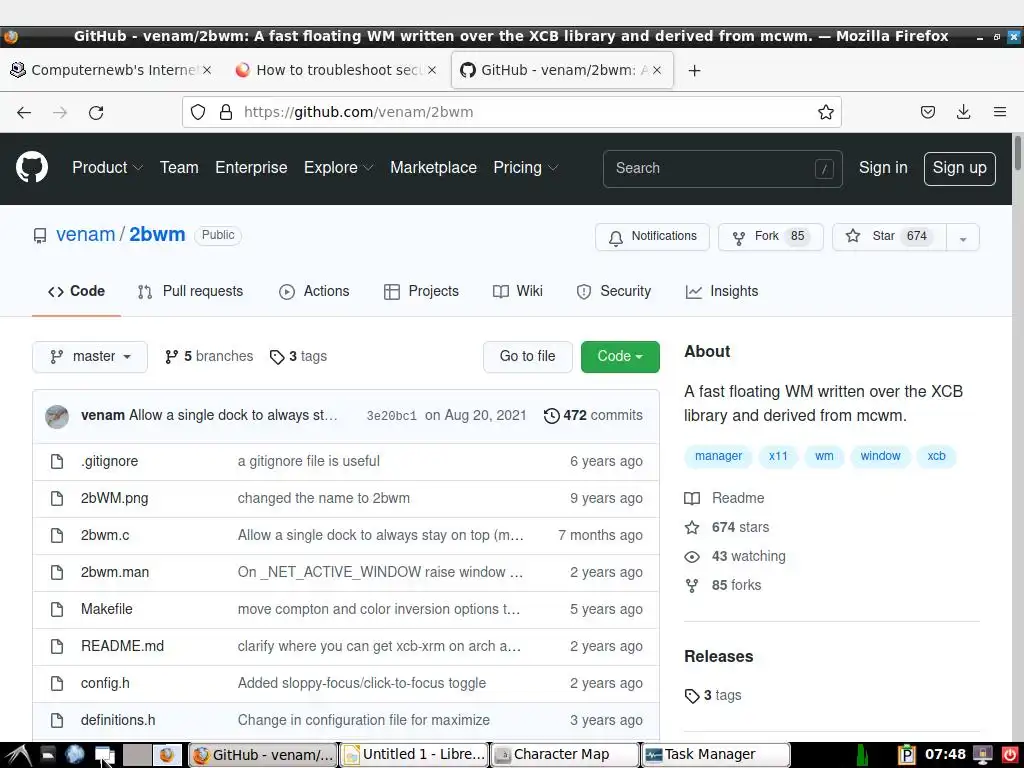The height and width of the screenshot is (768, 1024).
Task: Open the Pull requests tab
Action: pos(190,291)
